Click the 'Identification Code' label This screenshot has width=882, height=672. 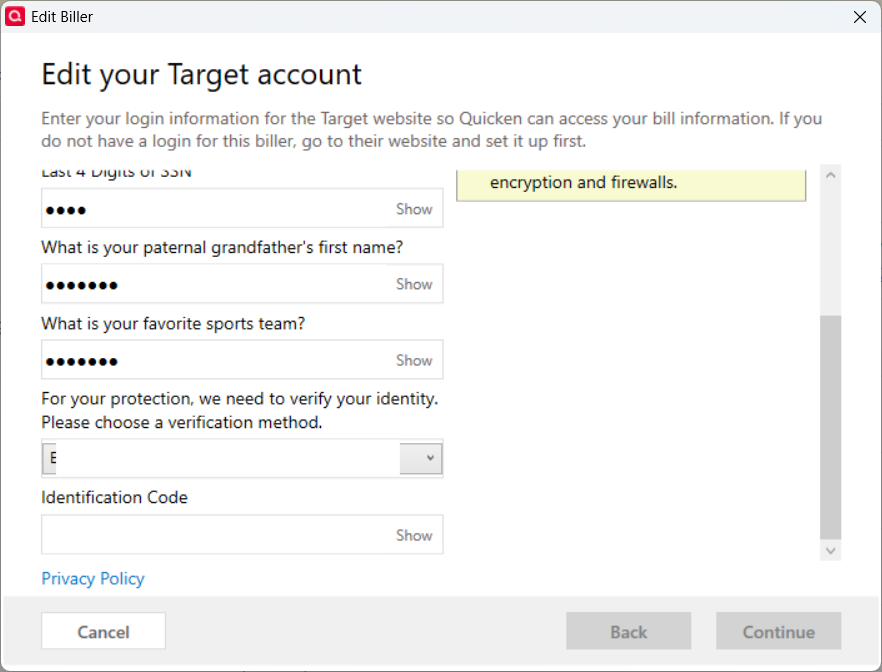114,497
